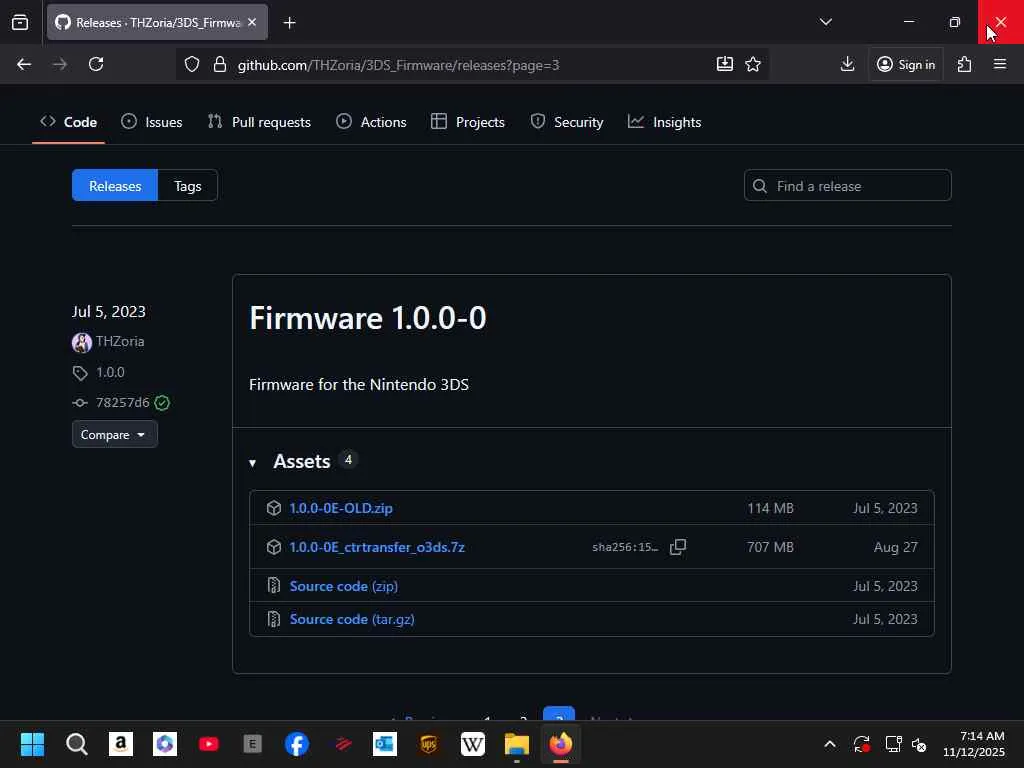
Task: Switch to the Tags view
Action: pos(187,185)
